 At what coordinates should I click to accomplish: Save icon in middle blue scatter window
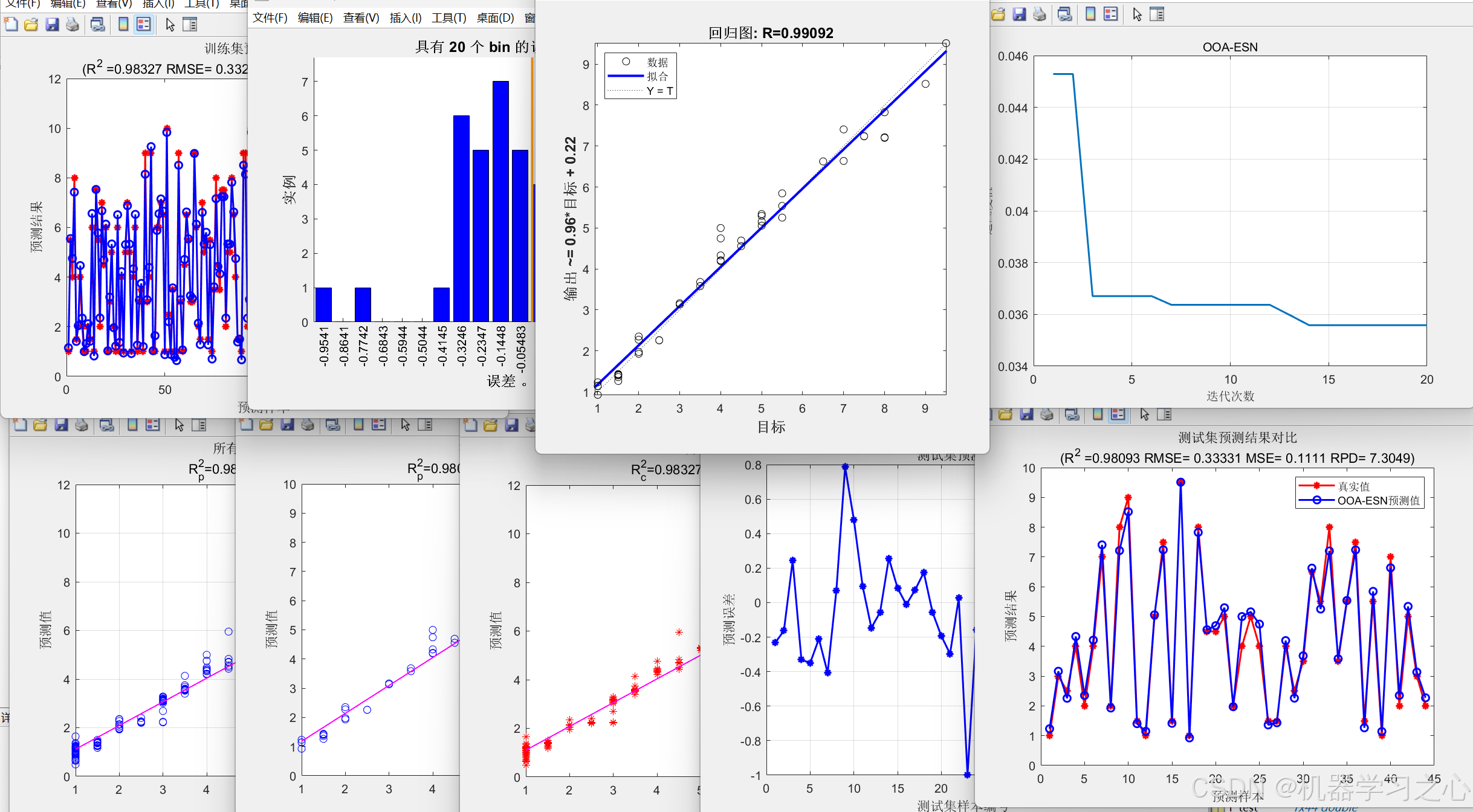pos(287,425)
